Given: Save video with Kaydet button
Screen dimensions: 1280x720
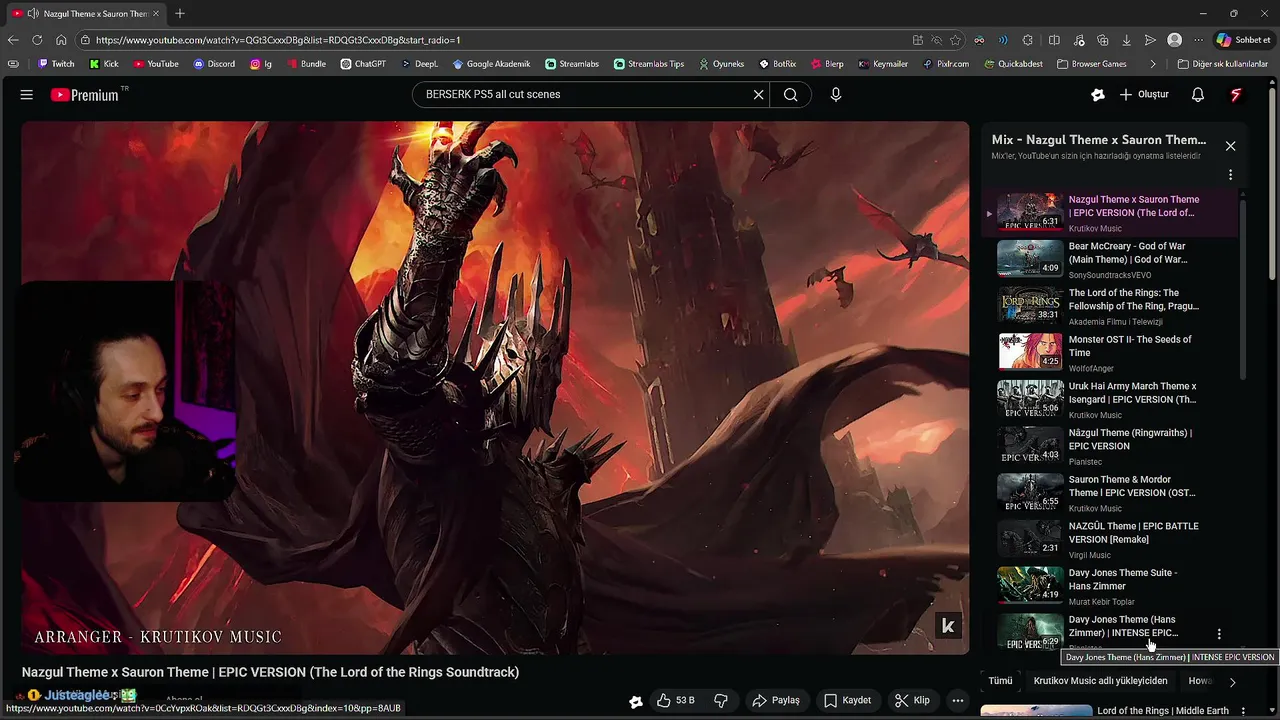Looking at the screenshot, I should [846, 701].
